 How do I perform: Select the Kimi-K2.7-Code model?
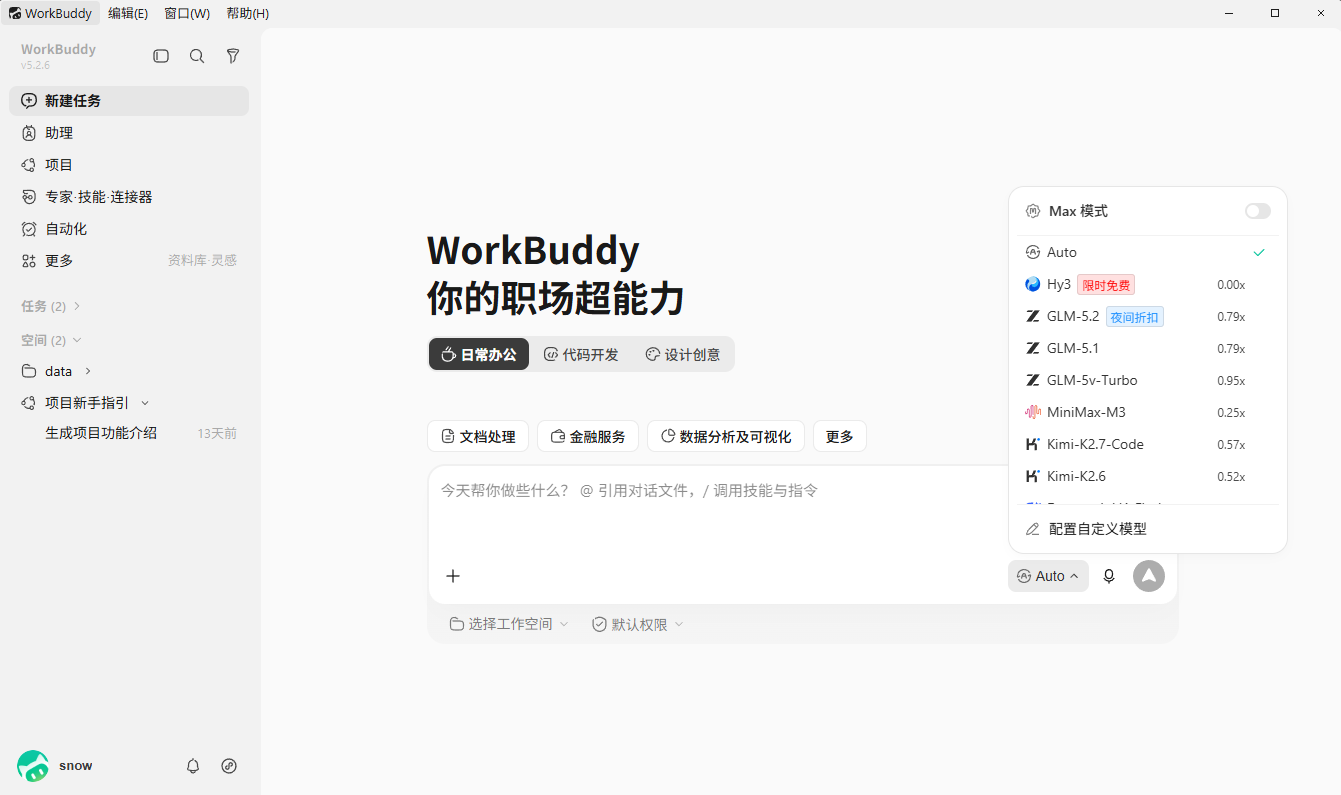[x=1148, y=444]
